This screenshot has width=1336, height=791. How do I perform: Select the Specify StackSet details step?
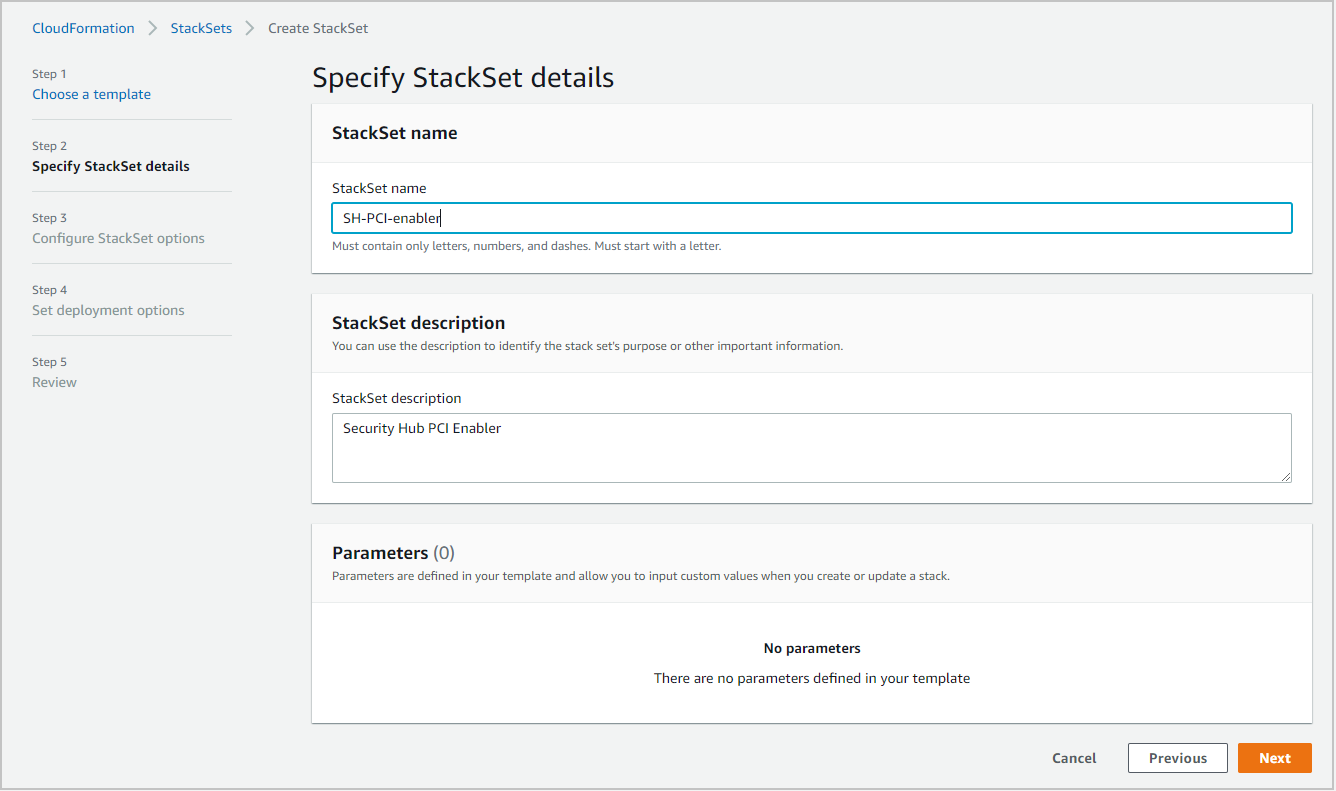[110, 166]
